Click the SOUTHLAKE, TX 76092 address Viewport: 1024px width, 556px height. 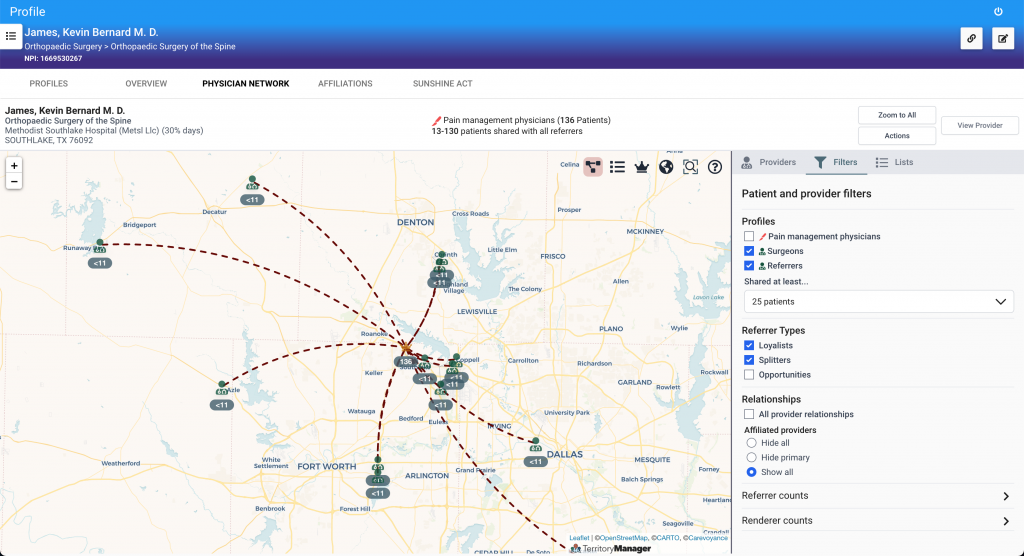(x=48, y=140)
